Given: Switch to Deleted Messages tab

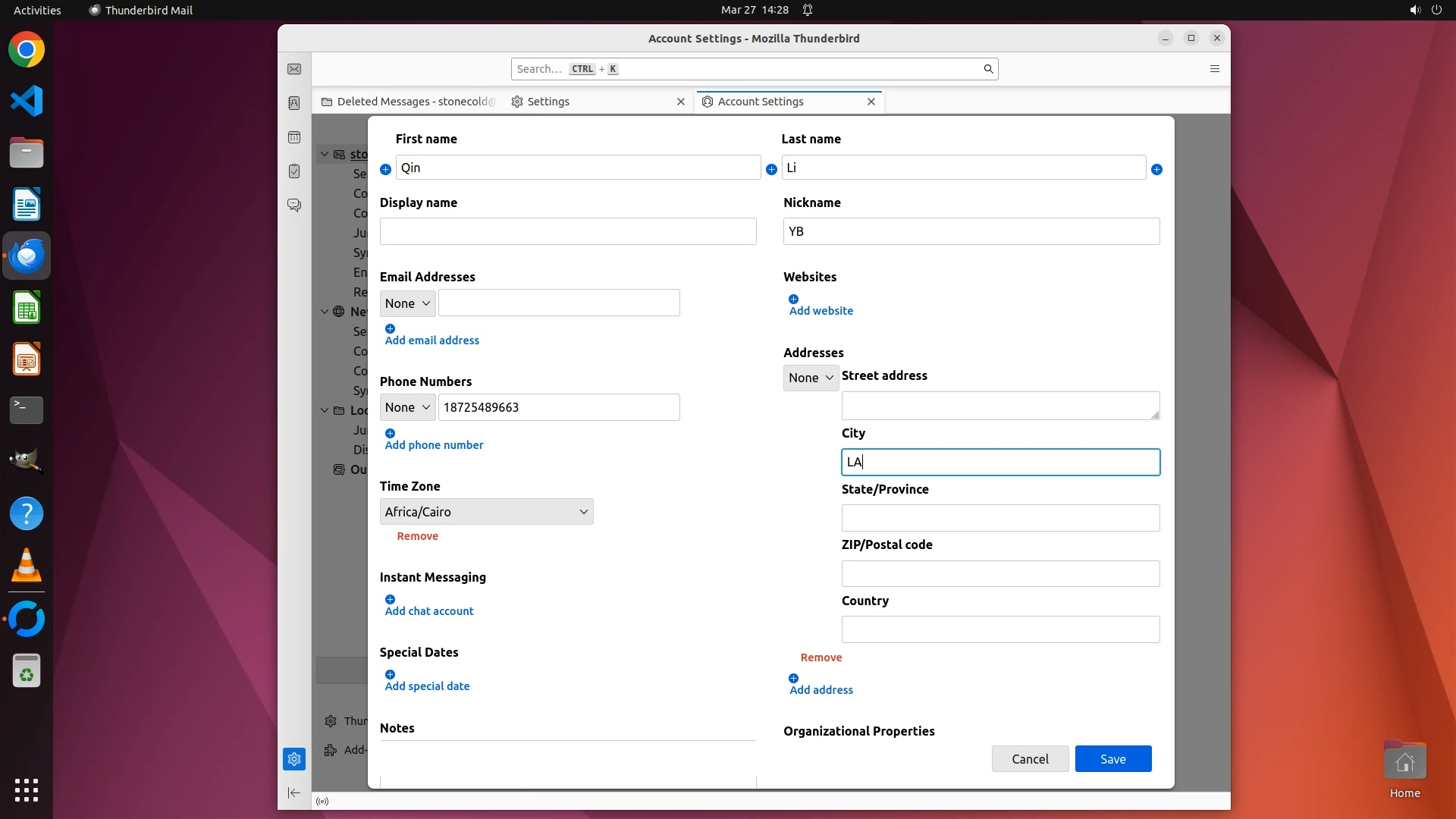Looking at the screenshot, I should (409, 102).
